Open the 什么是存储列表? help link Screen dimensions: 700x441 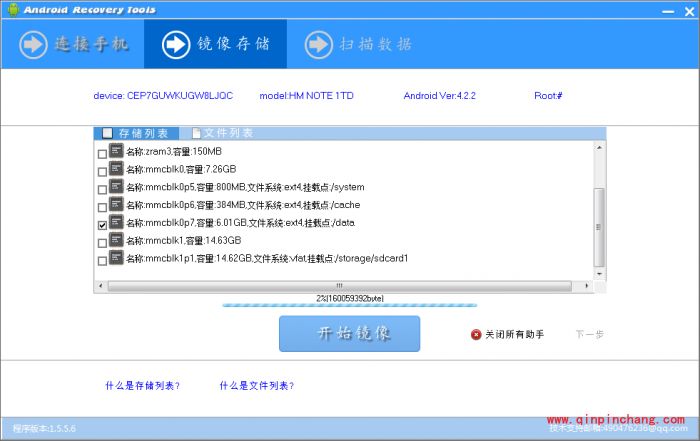(143, 385)
